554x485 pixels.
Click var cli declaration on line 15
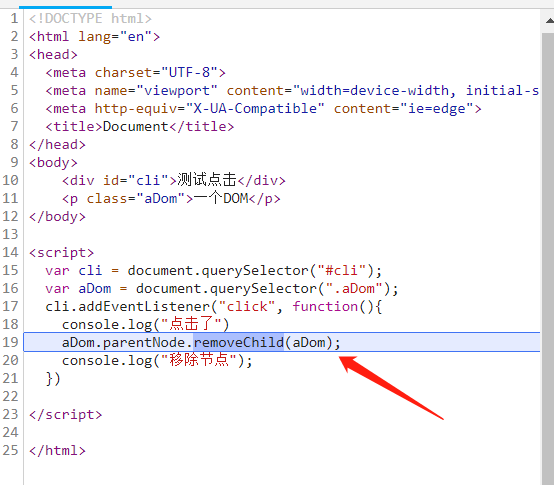click(74, 271)
